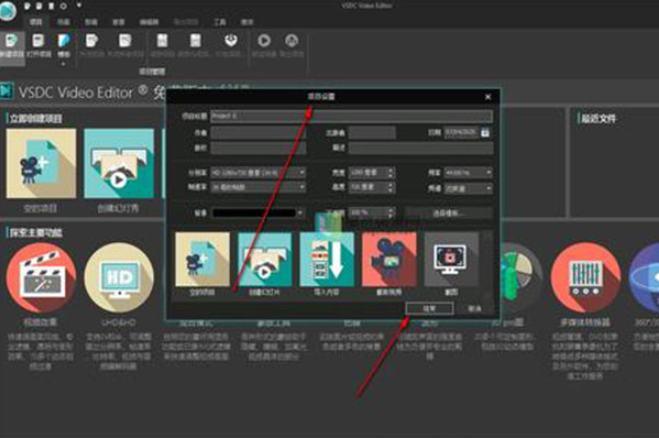Click the width stepper arrows in the dialog
The width and height of the screenshot is (659, 438).
(390, 172)
